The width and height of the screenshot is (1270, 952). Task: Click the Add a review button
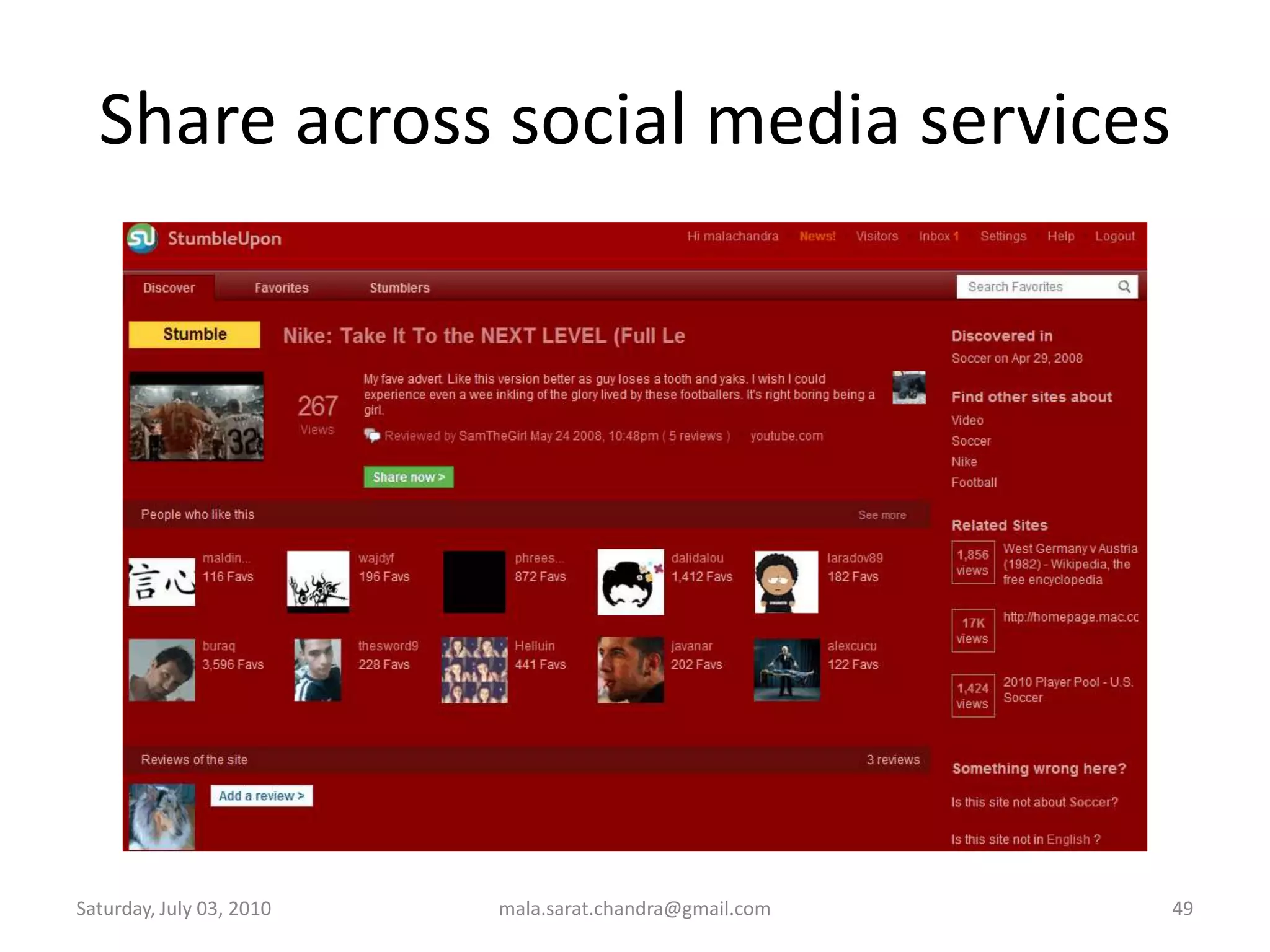point(261,796)
